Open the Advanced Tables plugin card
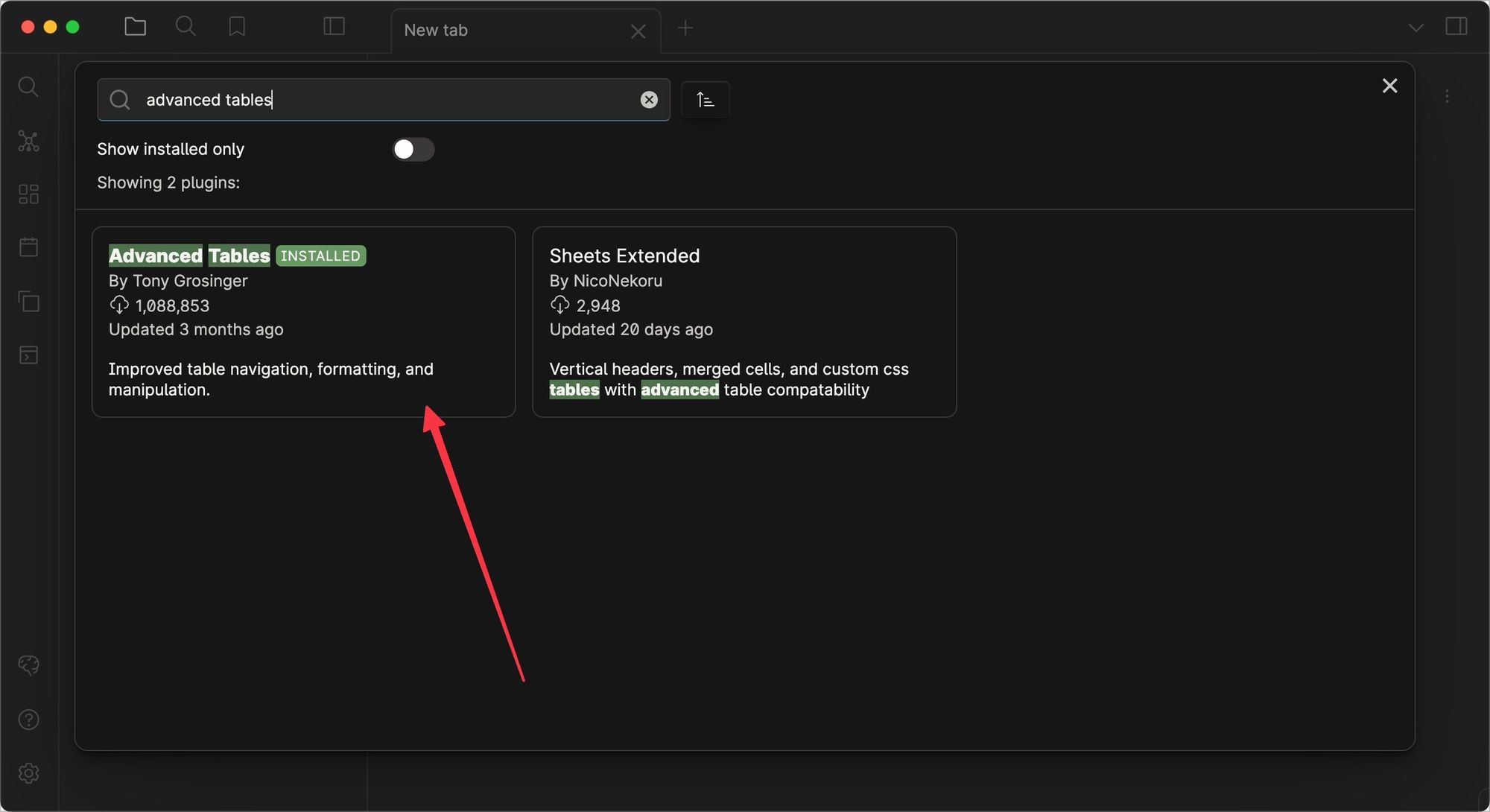The width and height of the screenshot is (1490, 812). click(303, 322)
